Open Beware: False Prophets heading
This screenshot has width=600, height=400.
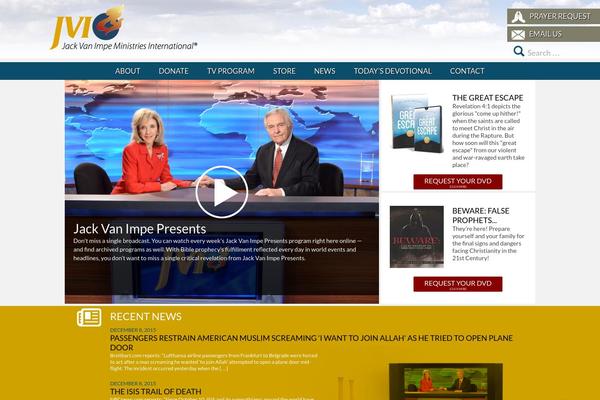481,216
